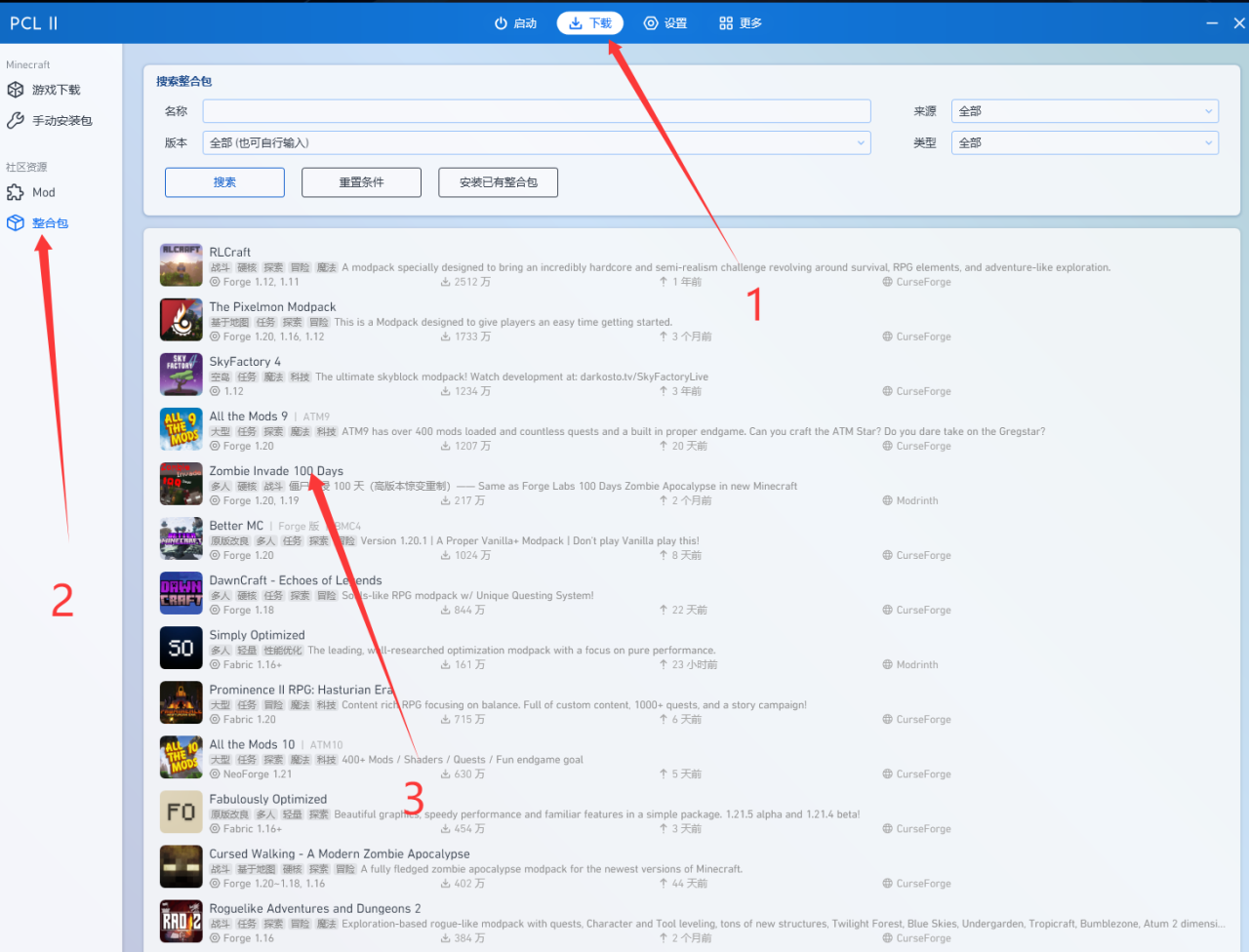
Task: Open The Pixelmon Modpack title
Action: pyautogui.click(x=272, y=307)
